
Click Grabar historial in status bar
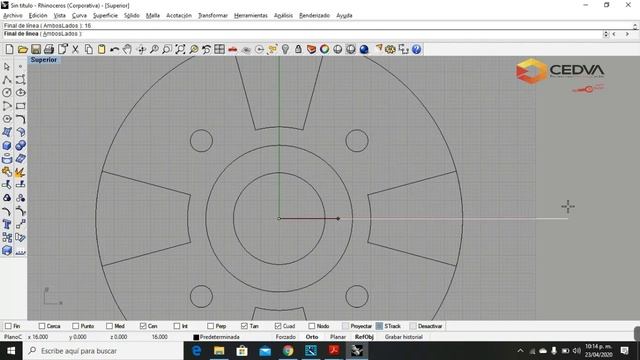[404, 337]
